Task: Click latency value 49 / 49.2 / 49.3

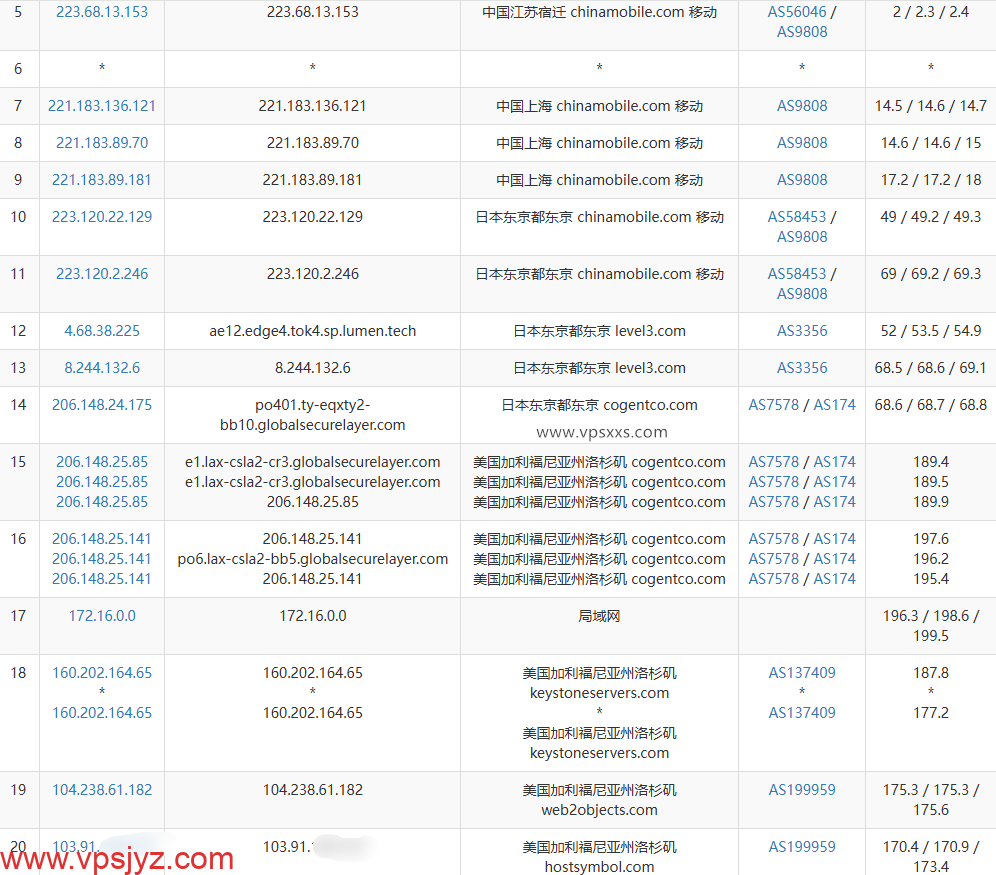Action: (931, 217)
